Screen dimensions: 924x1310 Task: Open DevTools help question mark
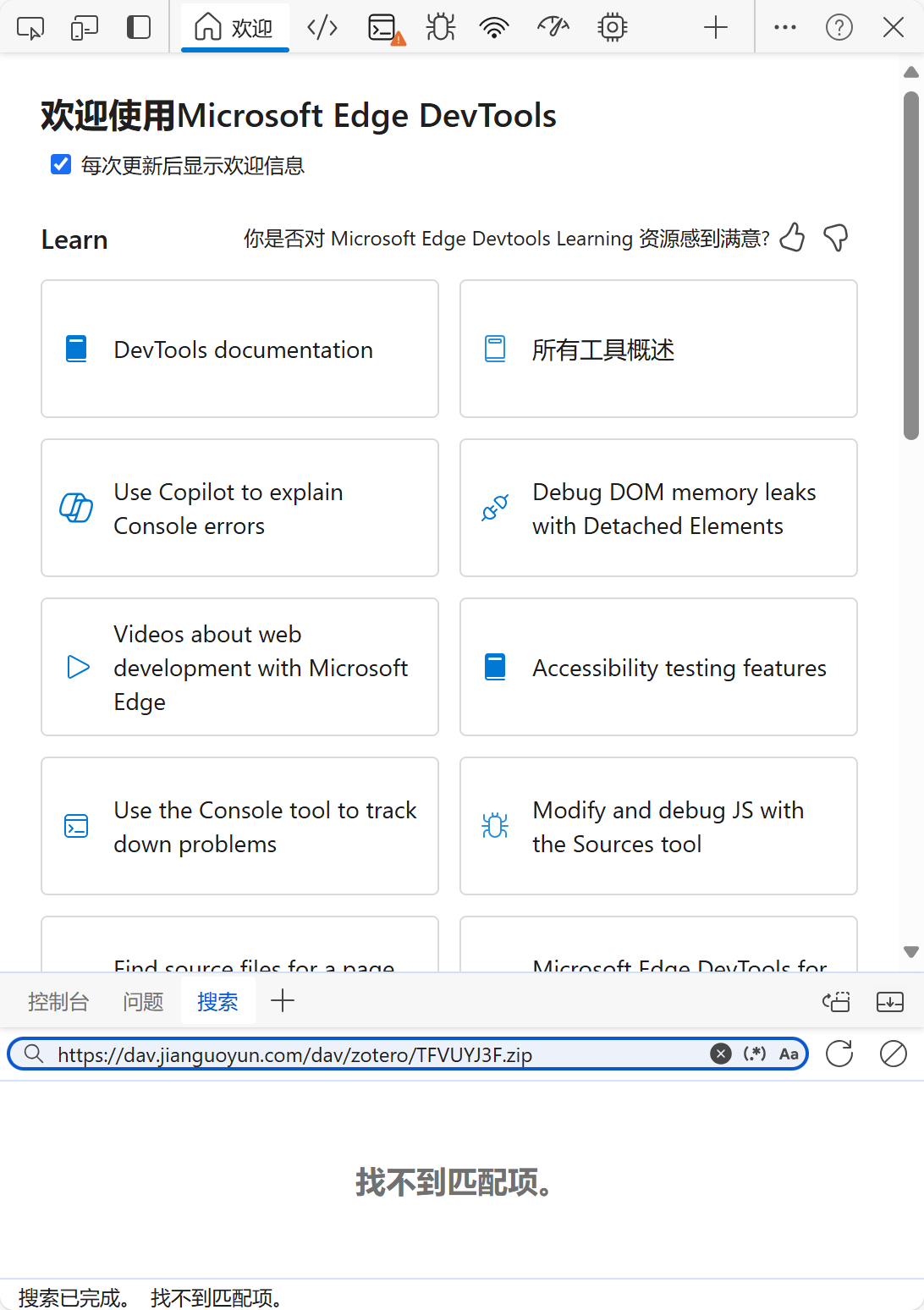(839, 28)
